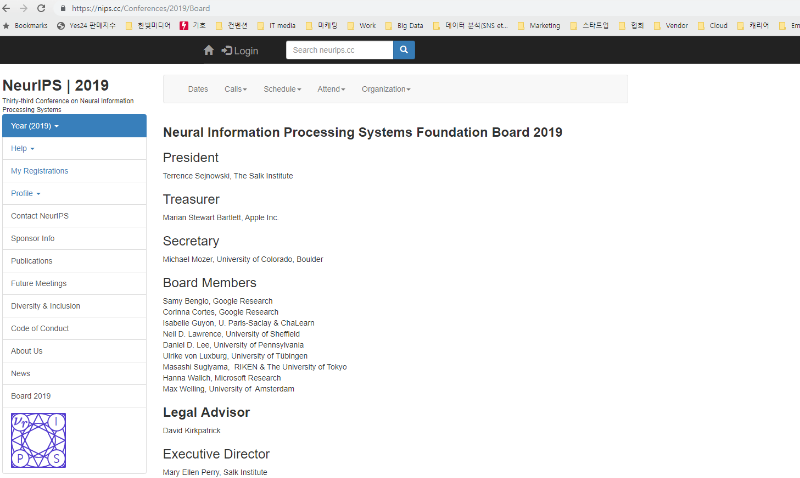Image resolution: width=800 pixels, height=478 pixels.
Task: Open News sidebar item
Action: tap(74, 373)
